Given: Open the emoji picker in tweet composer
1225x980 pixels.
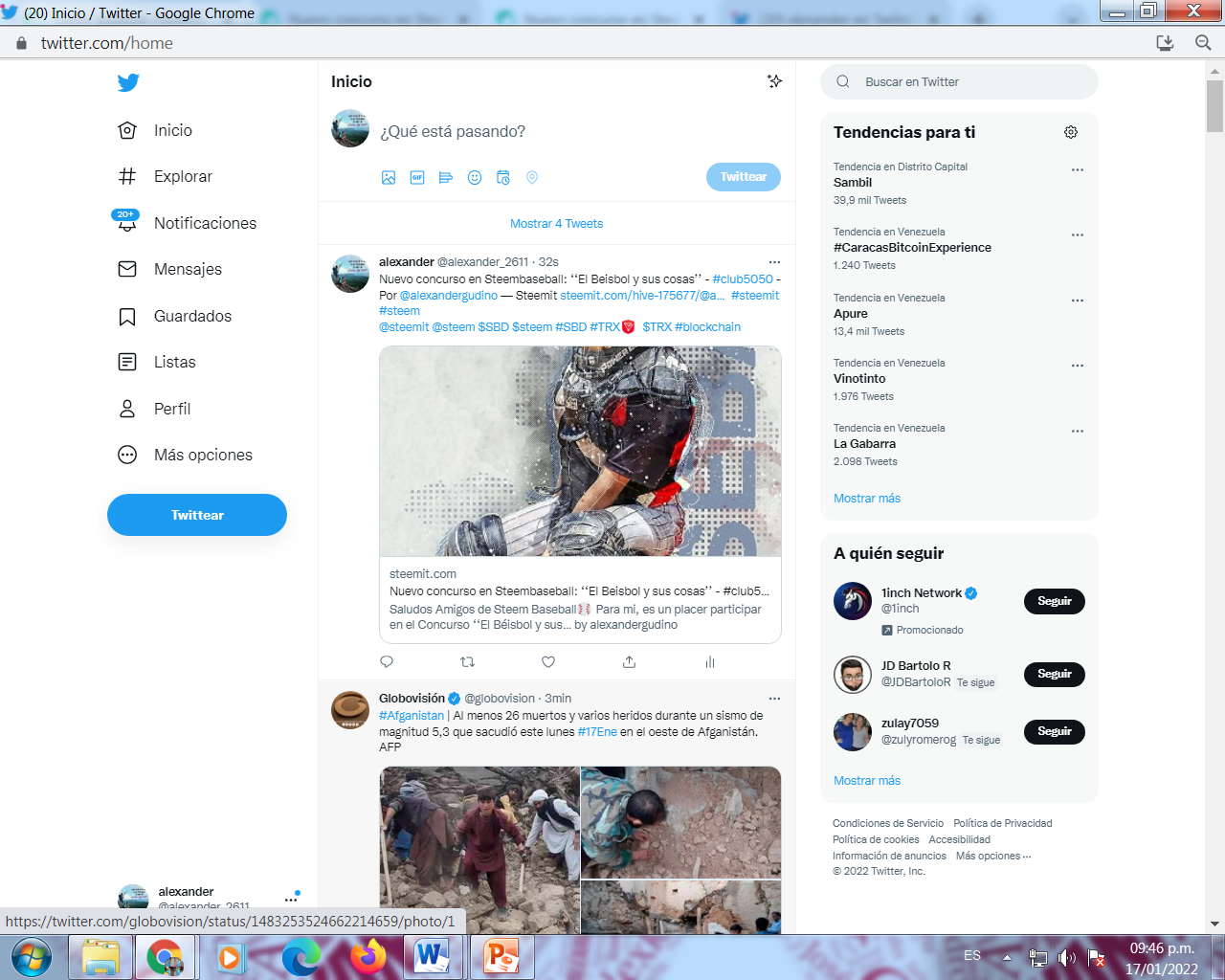Looking at the screenshot, I should click(475, 177).
